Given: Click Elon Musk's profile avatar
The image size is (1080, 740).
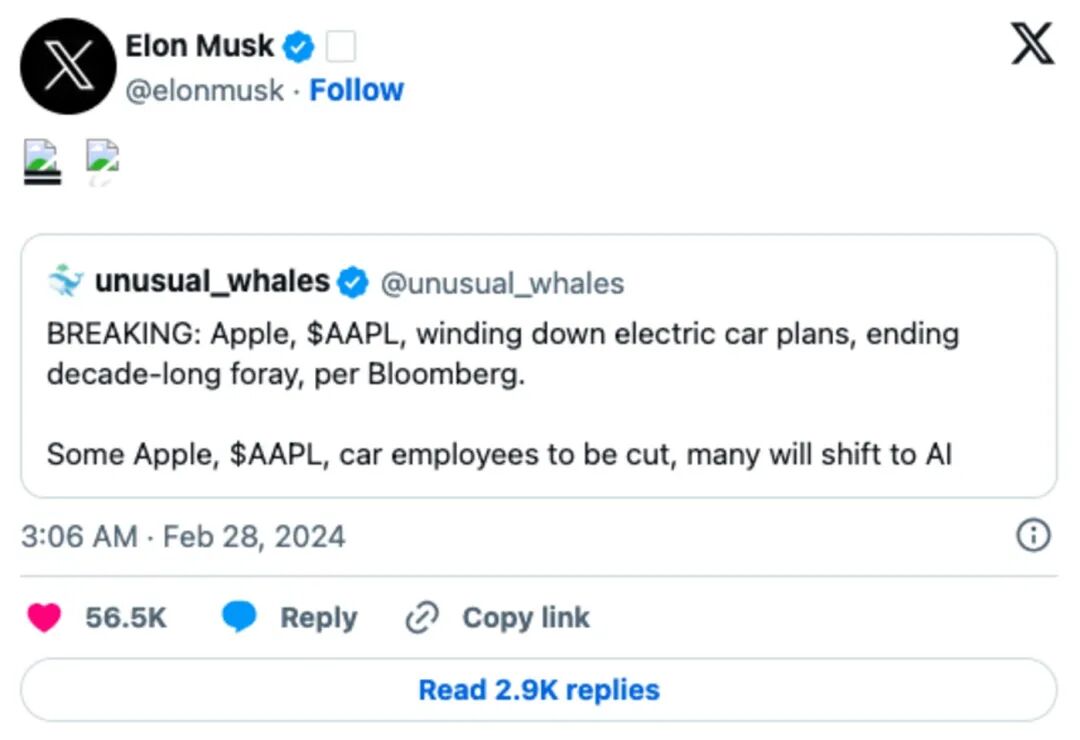Looking at the screenshot, I should click(x=68, y=66).
